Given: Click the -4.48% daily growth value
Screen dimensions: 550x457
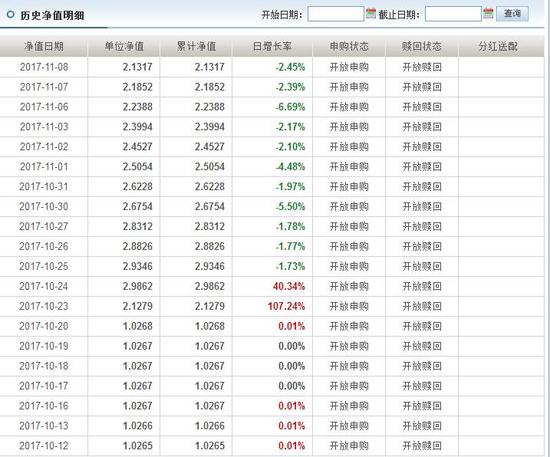Looking at the screenshot, I should coord(290,166).
